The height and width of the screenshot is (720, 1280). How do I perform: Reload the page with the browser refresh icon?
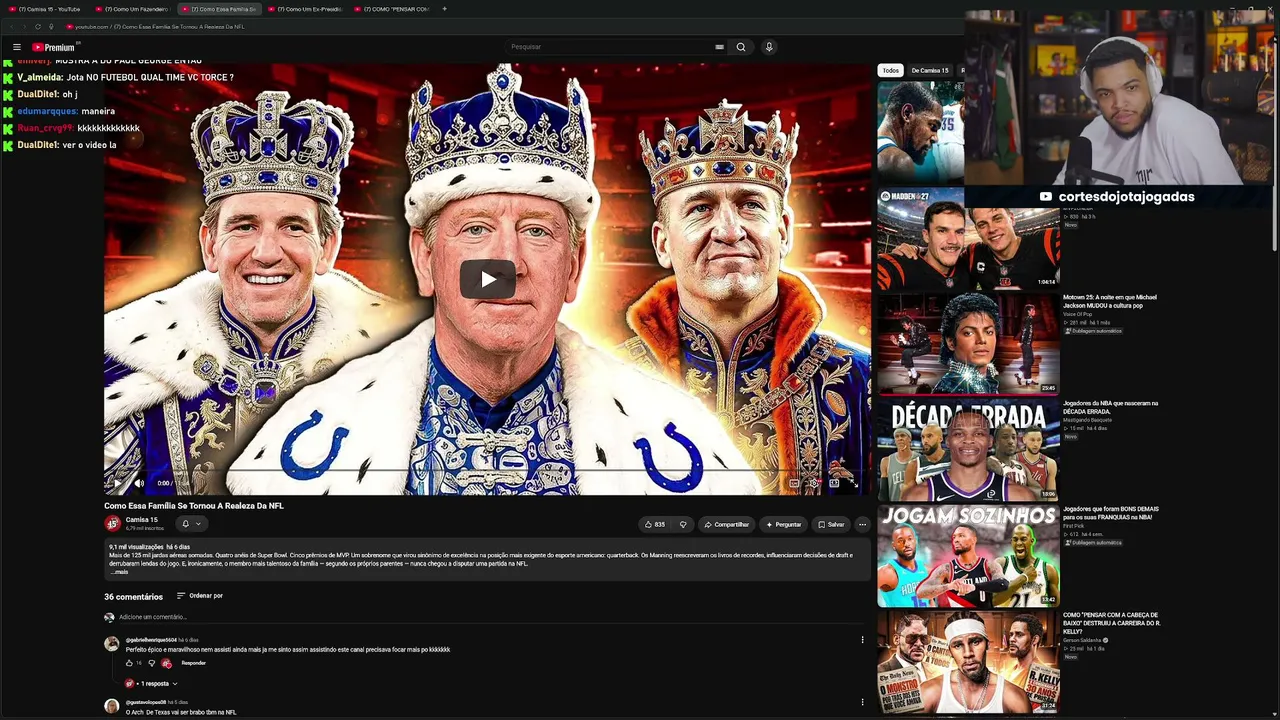pyautogui.click(x=37, y=27)
